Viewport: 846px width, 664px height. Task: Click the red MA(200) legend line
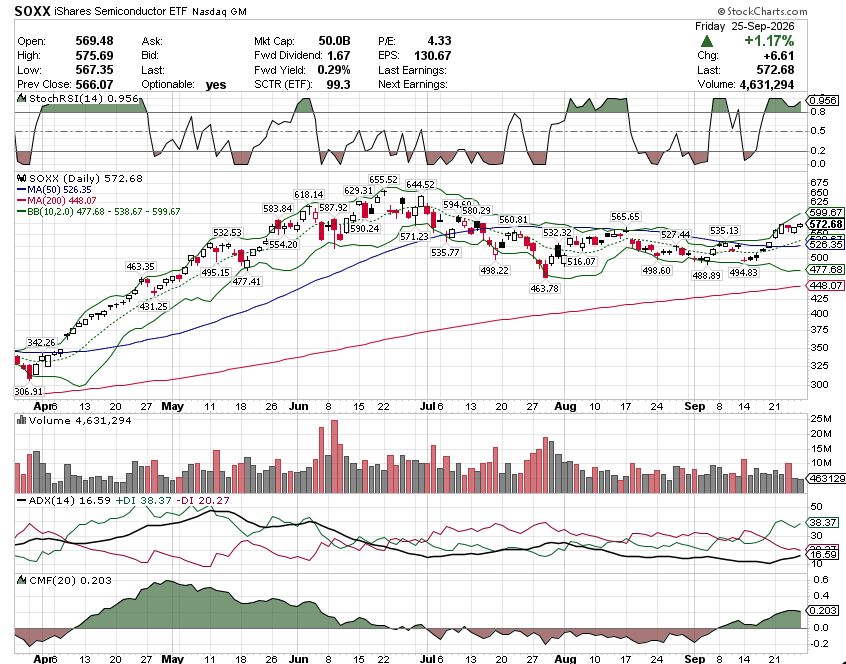(22, 201)
